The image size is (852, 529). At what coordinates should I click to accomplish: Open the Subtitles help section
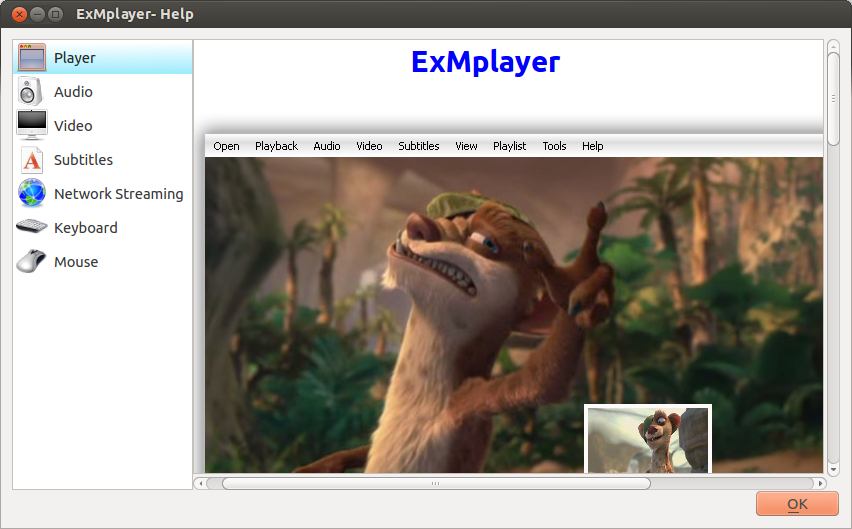point(103,160)
